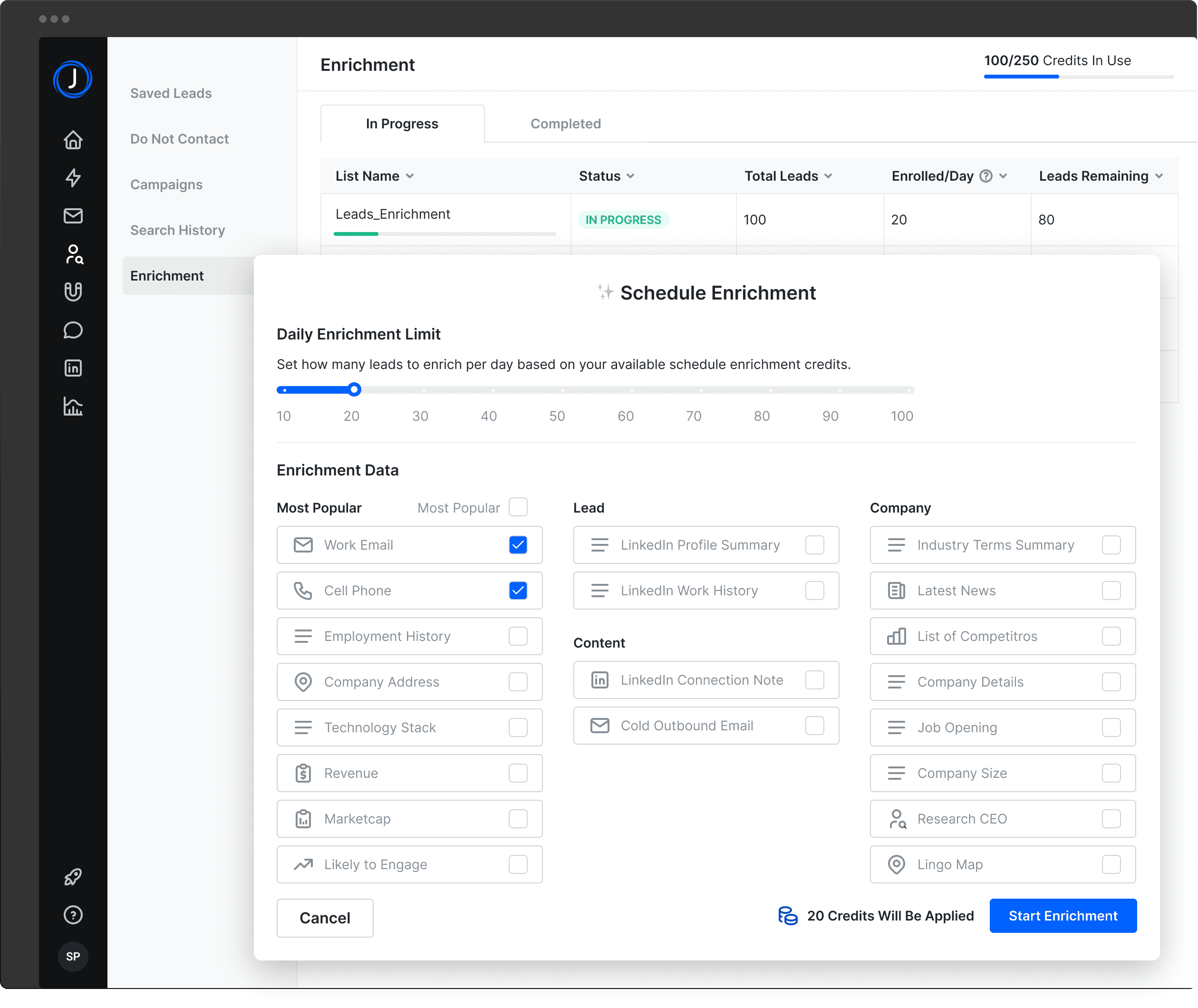Enable the Employment History checkbox
This screenshot has height=1008, width=1198.
pos(518,636)
